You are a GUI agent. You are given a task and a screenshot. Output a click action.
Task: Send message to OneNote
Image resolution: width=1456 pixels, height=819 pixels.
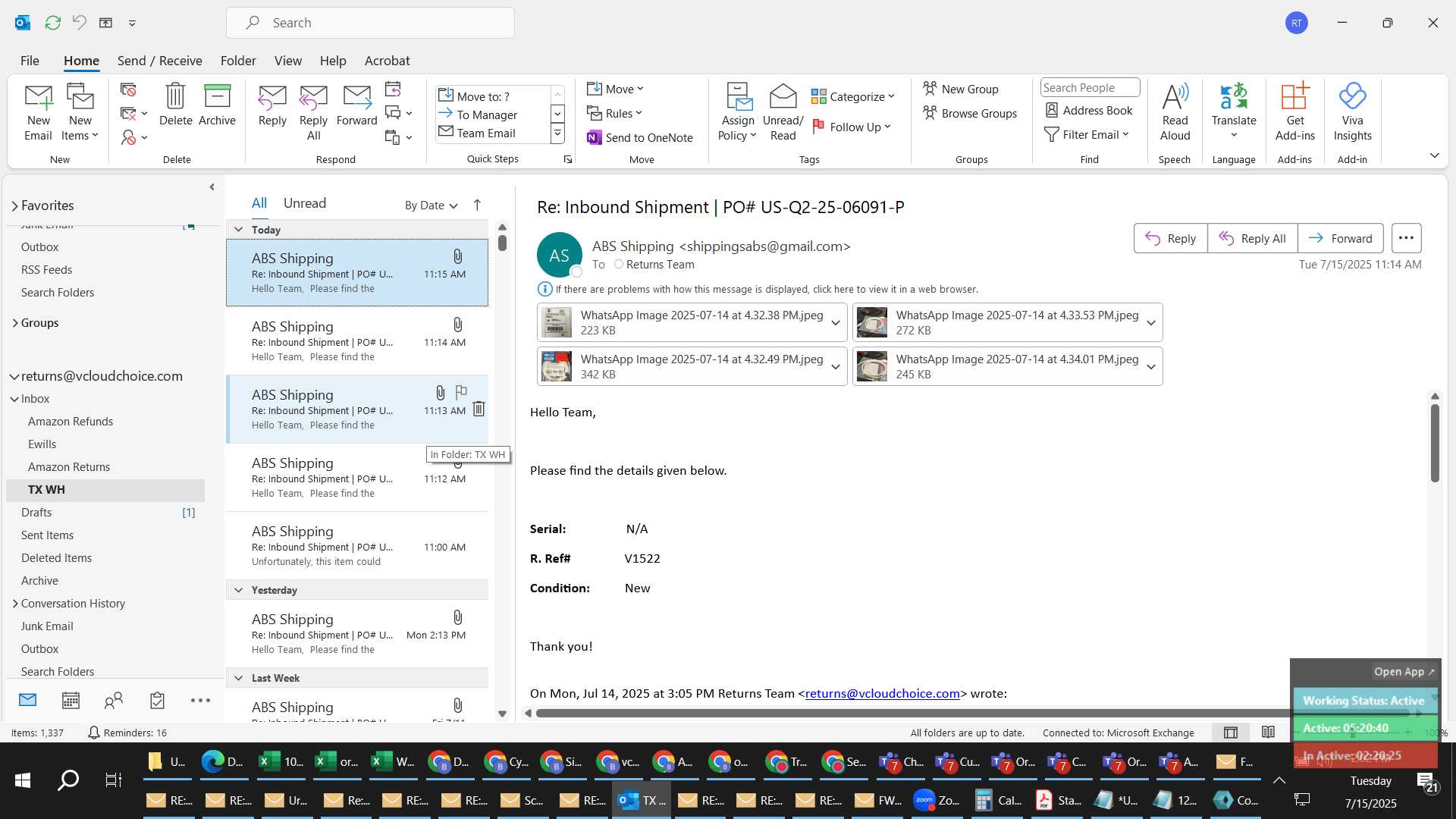coord(640,137)
